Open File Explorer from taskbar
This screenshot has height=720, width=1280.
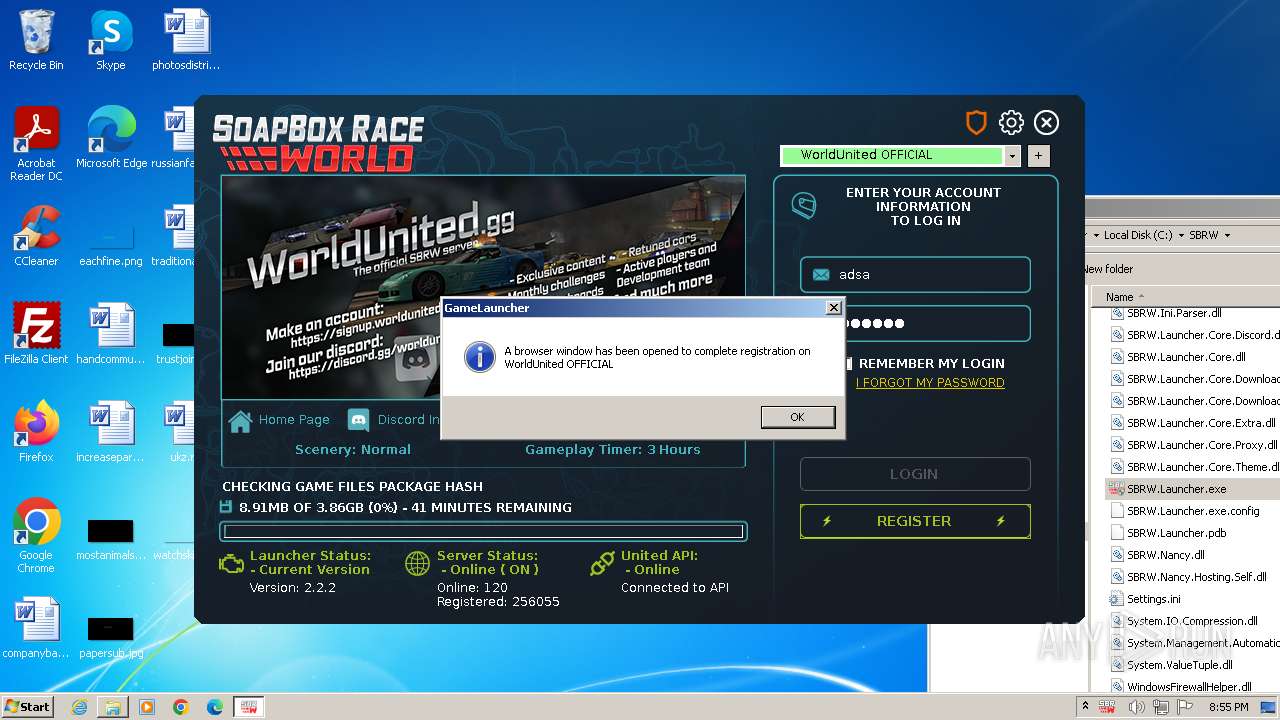[113, 707]
